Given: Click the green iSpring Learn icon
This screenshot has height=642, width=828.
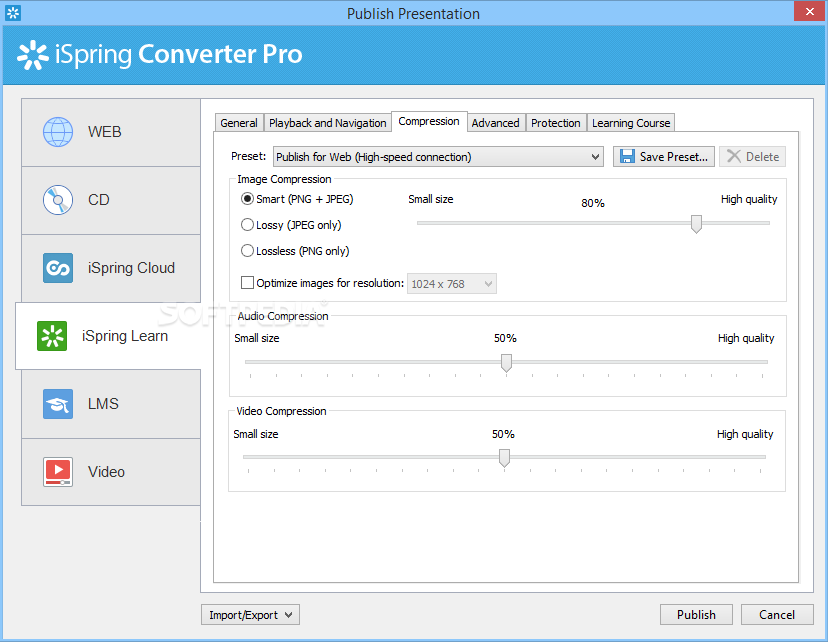Looking at the screenshot, I should (52, 336).
